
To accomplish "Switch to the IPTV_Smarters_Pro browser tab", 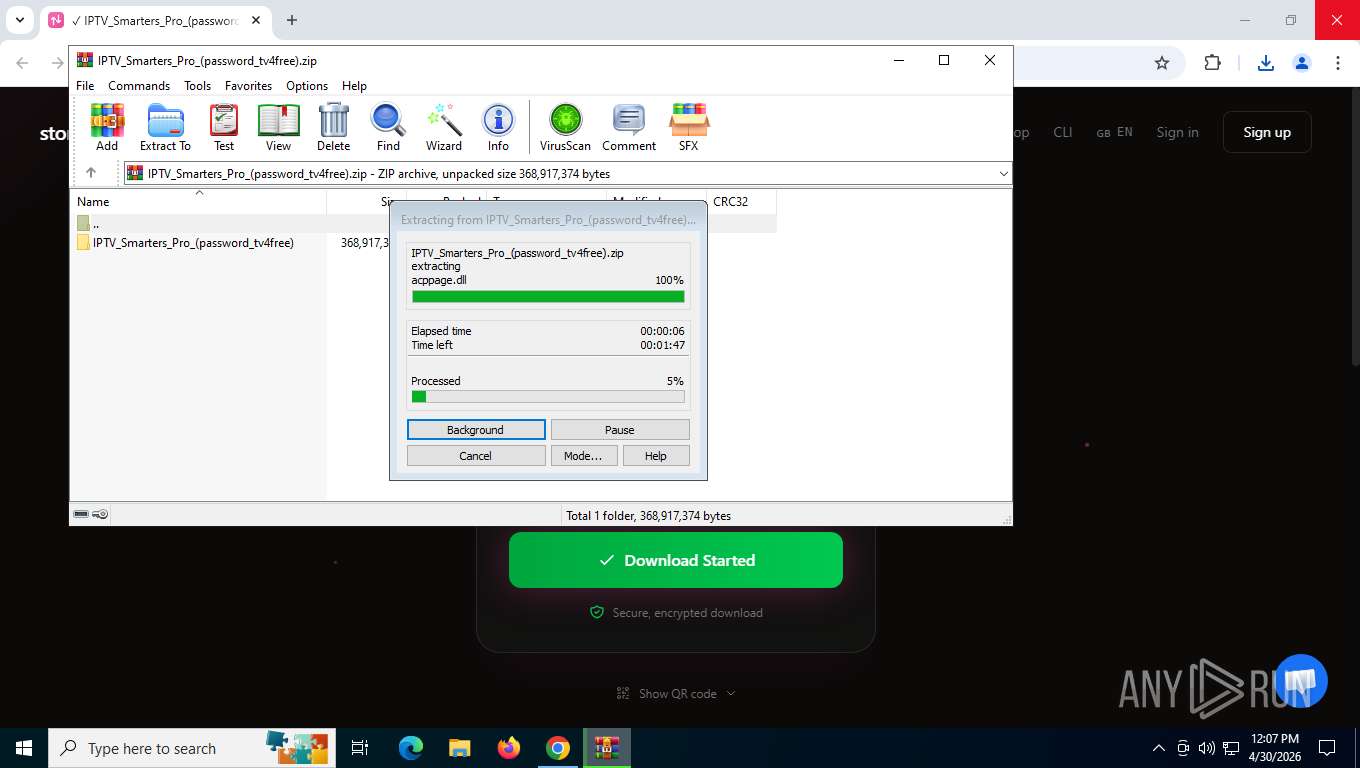I will pos(155,20).
